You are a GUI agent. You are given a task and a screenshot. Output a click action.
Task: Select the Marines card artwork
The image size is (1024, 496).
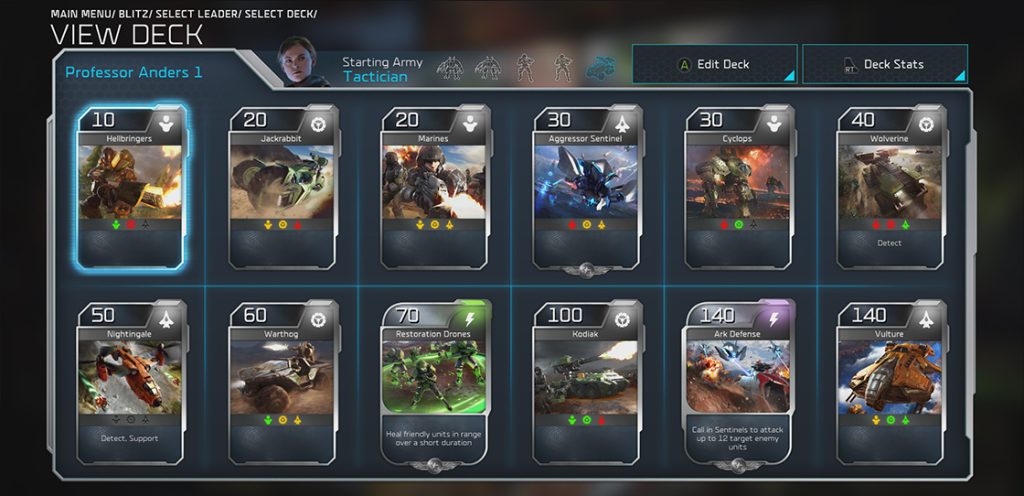click(x=434, y=182)
